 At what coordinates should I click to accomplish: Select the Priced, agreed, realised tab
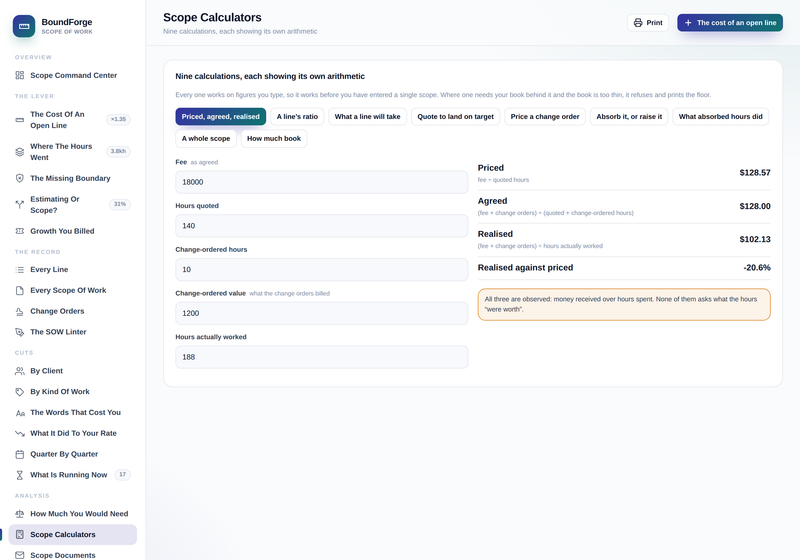[x=220, y=116]
